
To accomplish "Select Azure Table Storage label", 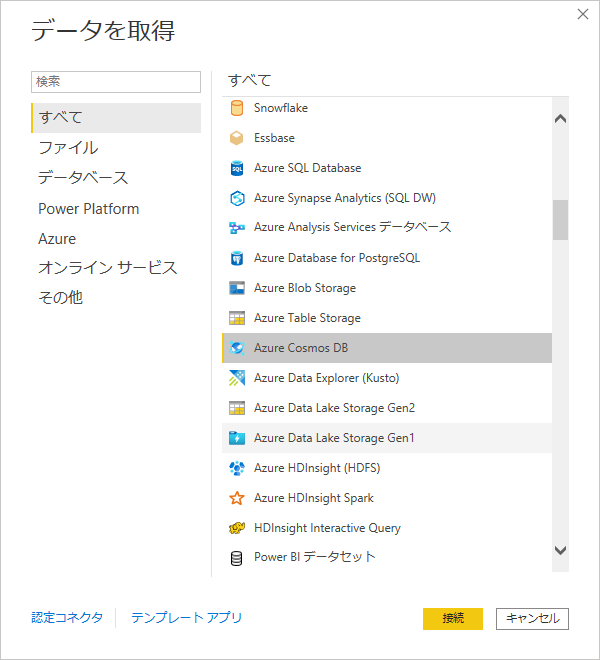I will pos(307,318).
